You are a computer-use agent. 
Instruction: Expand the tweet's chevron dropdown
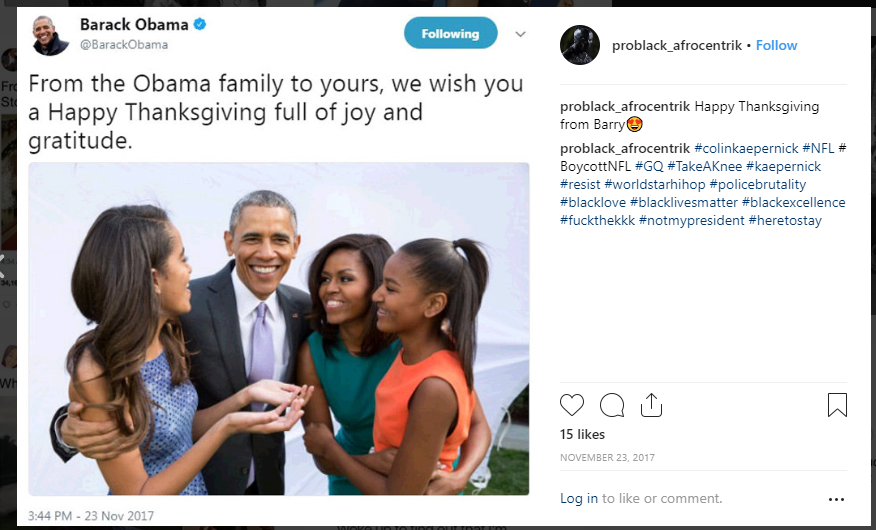(x=520, y=34)
